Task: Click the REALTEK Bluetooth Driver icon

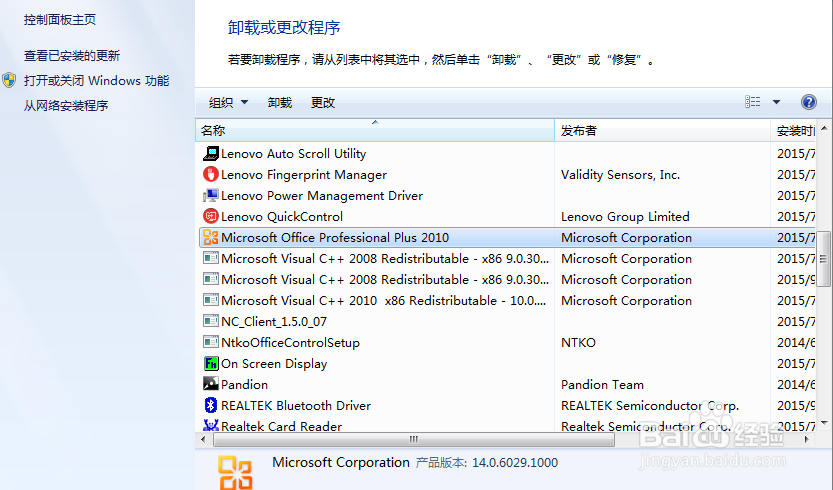Action: pos(210,406)
